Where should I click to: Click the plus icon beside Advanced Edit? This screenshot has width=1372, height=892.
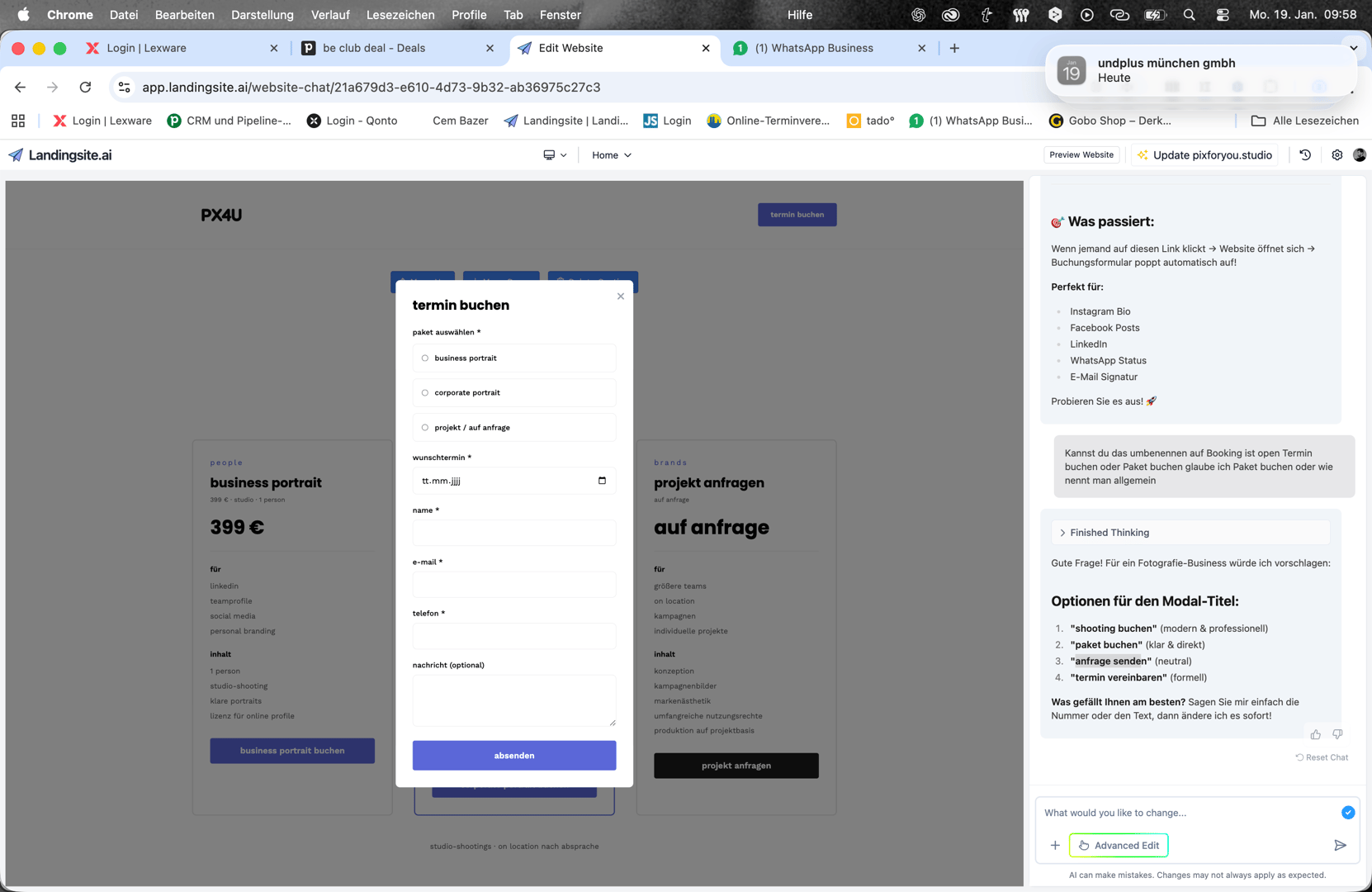[1055, 845]
